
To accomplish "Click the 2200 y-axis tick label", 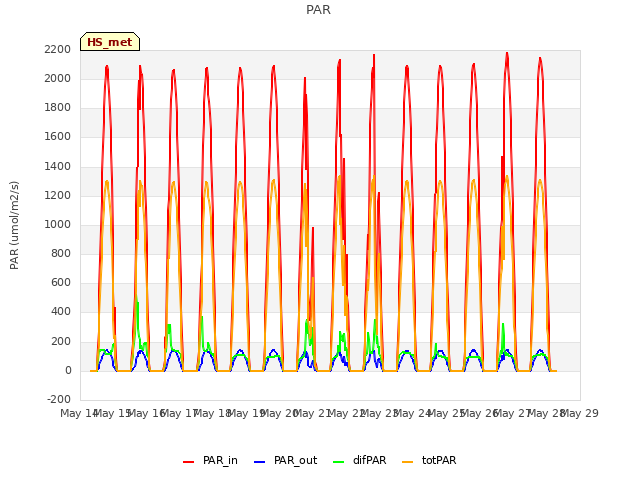I will pos(58,49).
